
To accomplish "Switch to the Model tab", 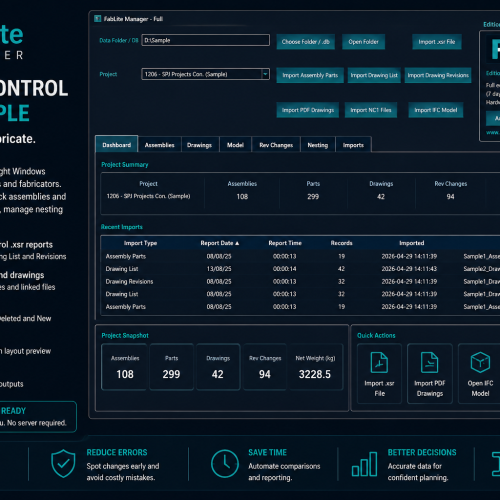I will 235,145.
